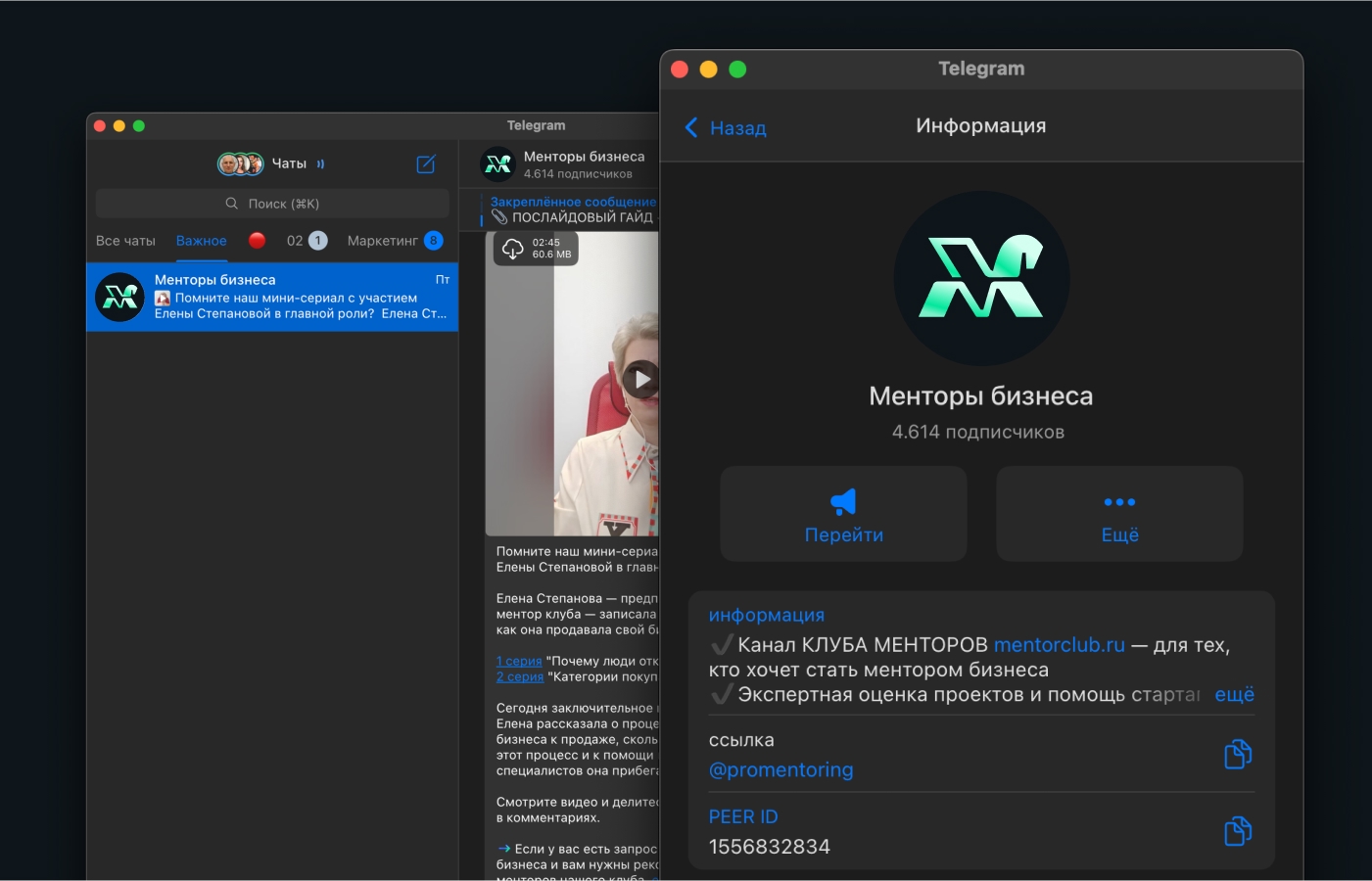Open the red circle folder tab
The height and width of the screenshot is (881, 1372).
(x=257, y=241)
